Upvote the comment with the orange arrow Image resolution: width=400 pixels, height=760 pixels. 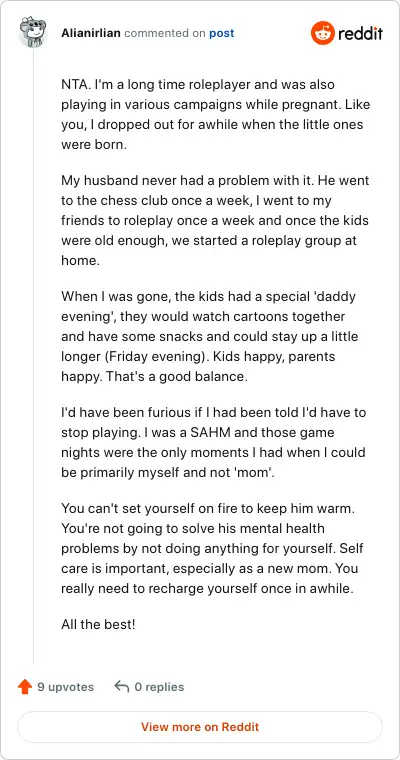coord(25,687)
